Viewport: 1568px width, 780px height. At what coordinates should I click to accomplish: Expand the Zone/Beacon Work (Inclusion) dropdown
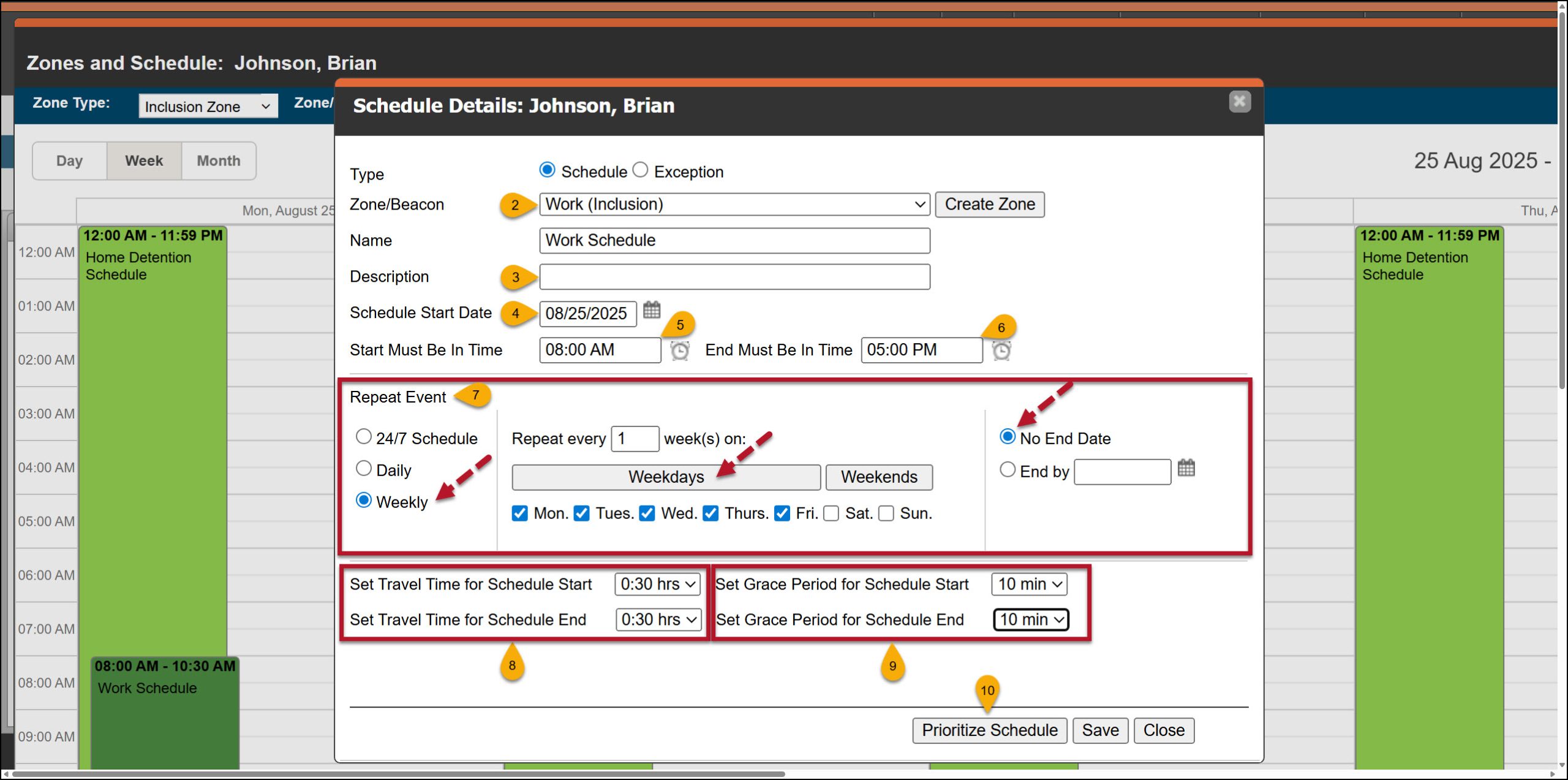click(734, 204)
